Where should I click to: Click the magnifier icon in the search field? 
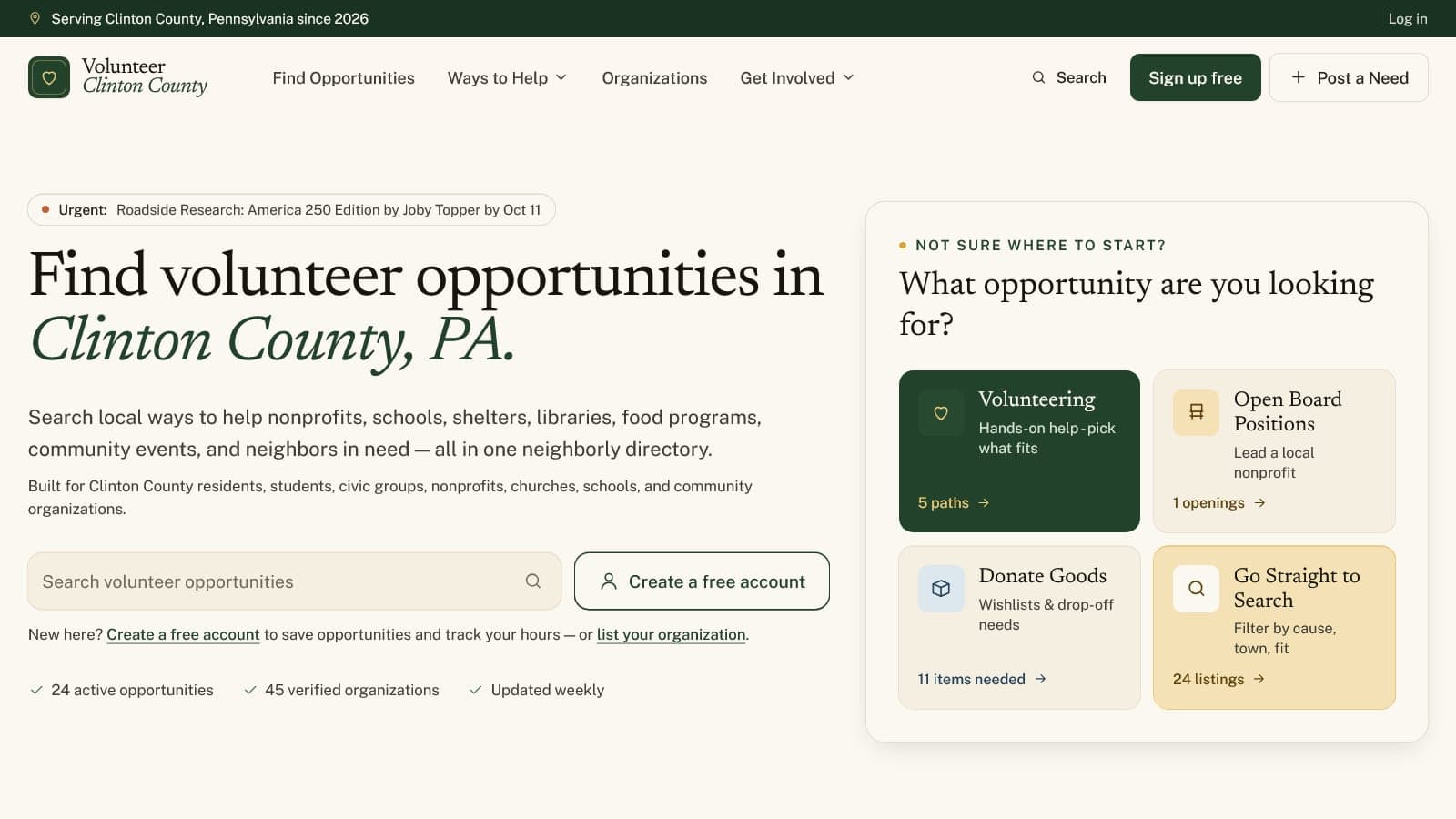coord(533,581)
